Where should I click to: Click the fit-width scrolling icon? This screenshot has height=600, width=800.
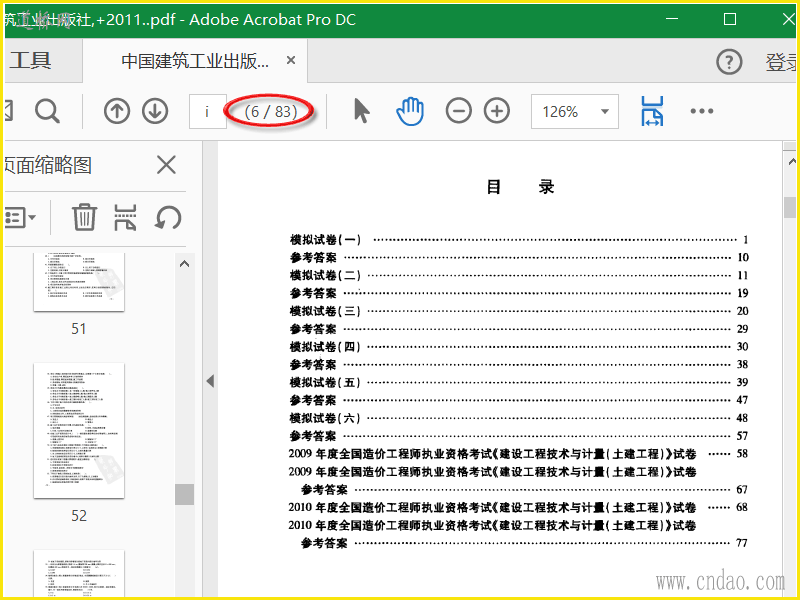tap(652, 111)
